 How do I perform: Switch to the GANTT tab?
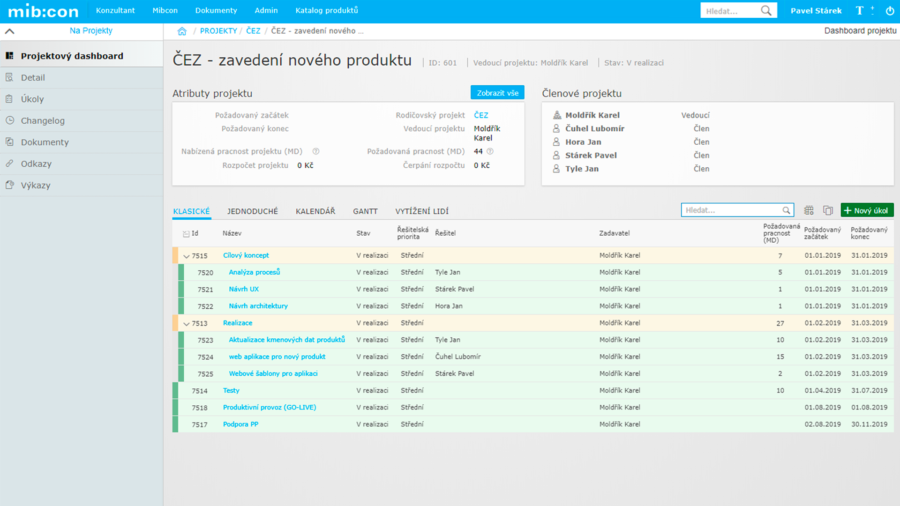[x=365, y=212]
